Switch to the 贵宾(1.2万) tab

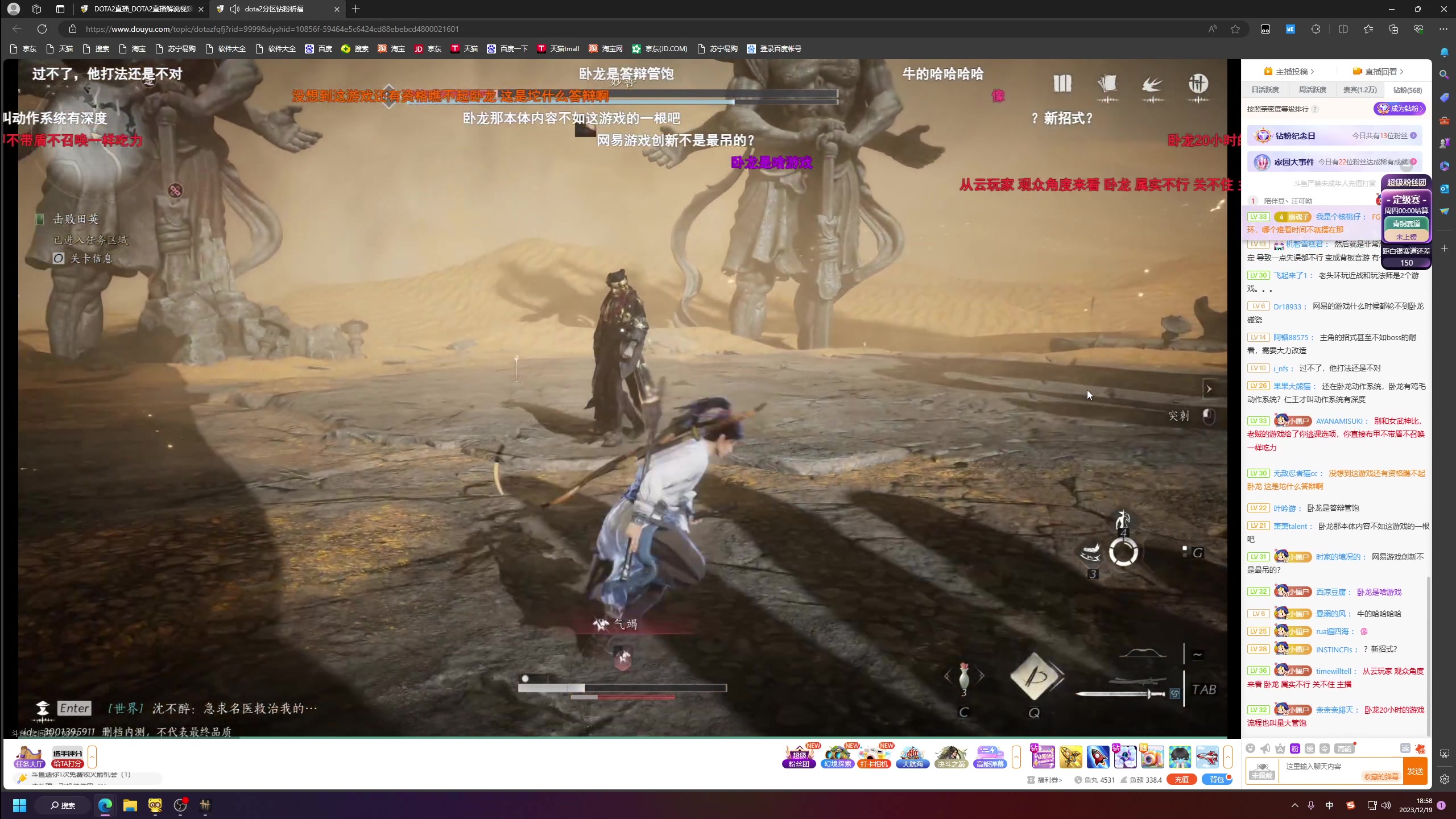click(x=1360, y=90)
